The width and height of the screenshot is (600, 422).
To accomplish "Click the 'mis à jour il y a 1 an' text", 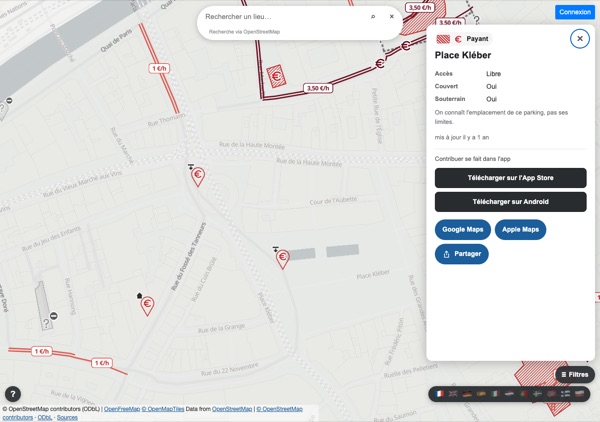I will click(461, 137).
